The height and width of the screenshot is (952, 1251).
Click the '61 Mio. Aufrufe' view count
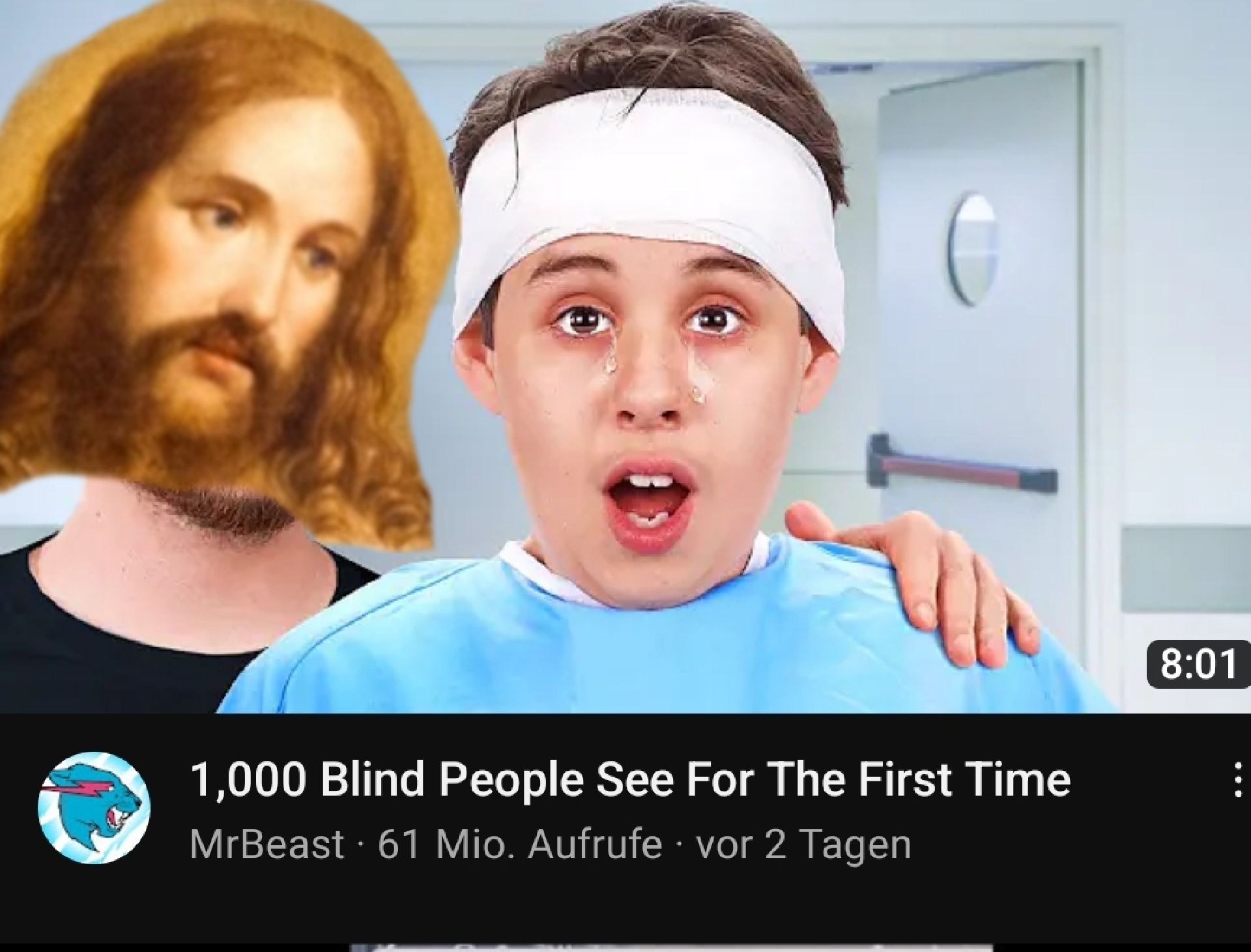click(520, 844)
